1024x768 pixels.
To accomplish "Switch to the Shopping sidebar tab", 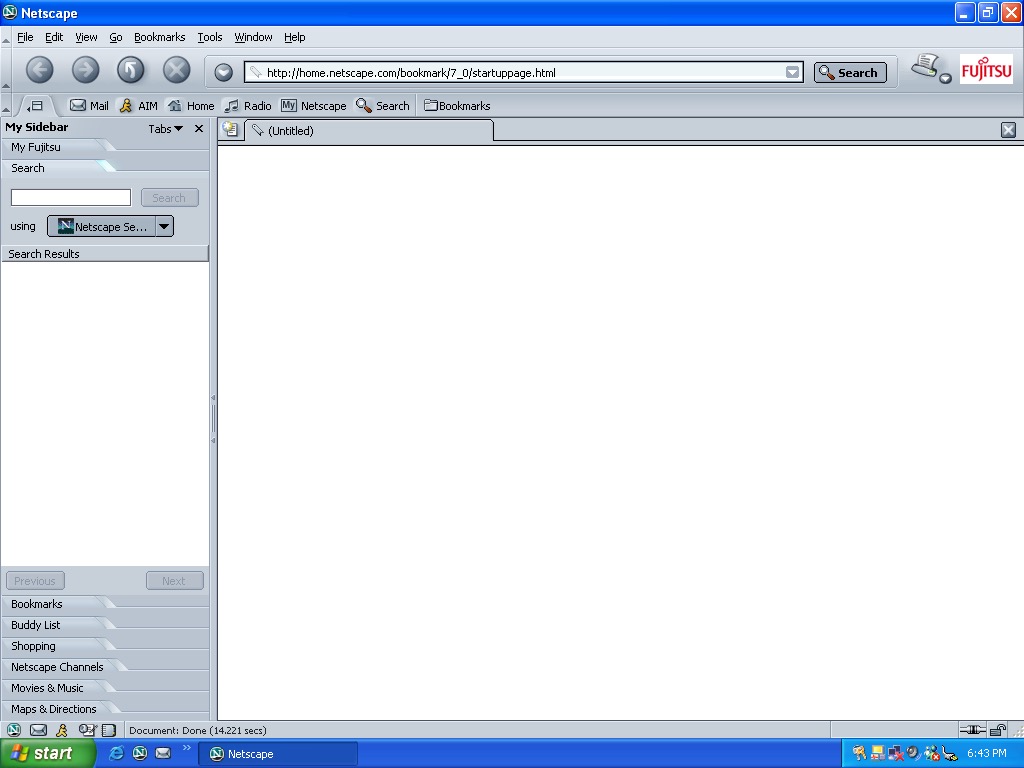I will pyautogui.click(x=33, y=646).
